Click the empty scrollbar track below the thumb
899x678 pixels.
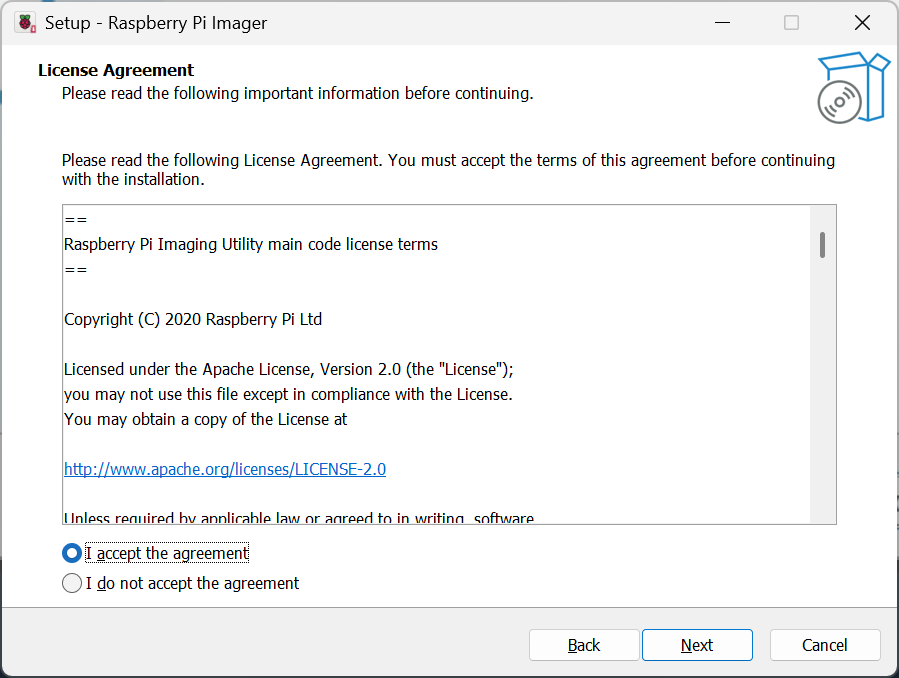tap(822, 400)
